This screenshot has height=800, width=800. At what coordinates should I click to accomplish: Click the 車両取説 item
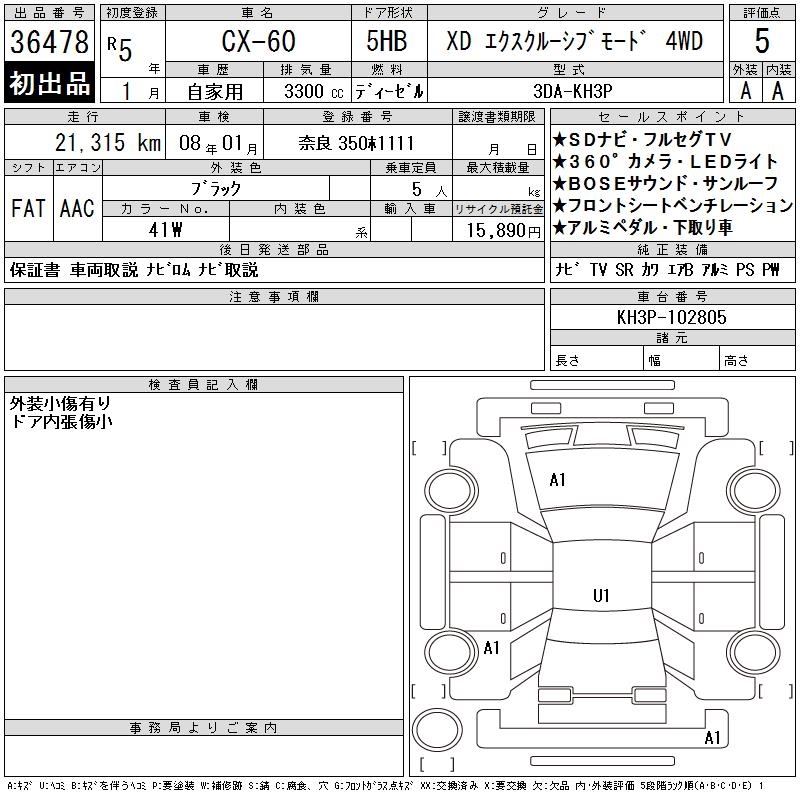tap(104, 270)
